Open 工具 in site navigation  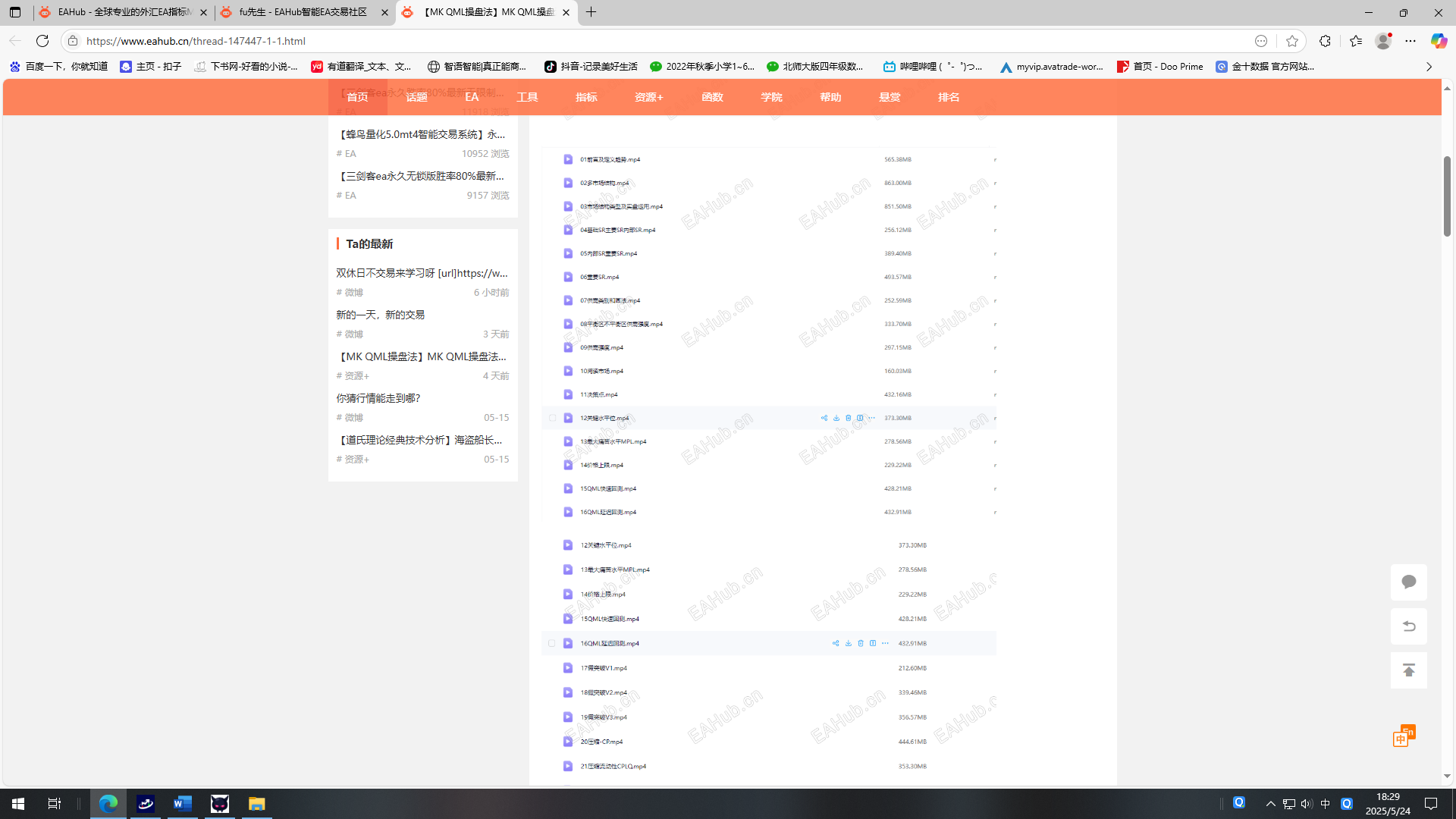click(x=528, y=97)
